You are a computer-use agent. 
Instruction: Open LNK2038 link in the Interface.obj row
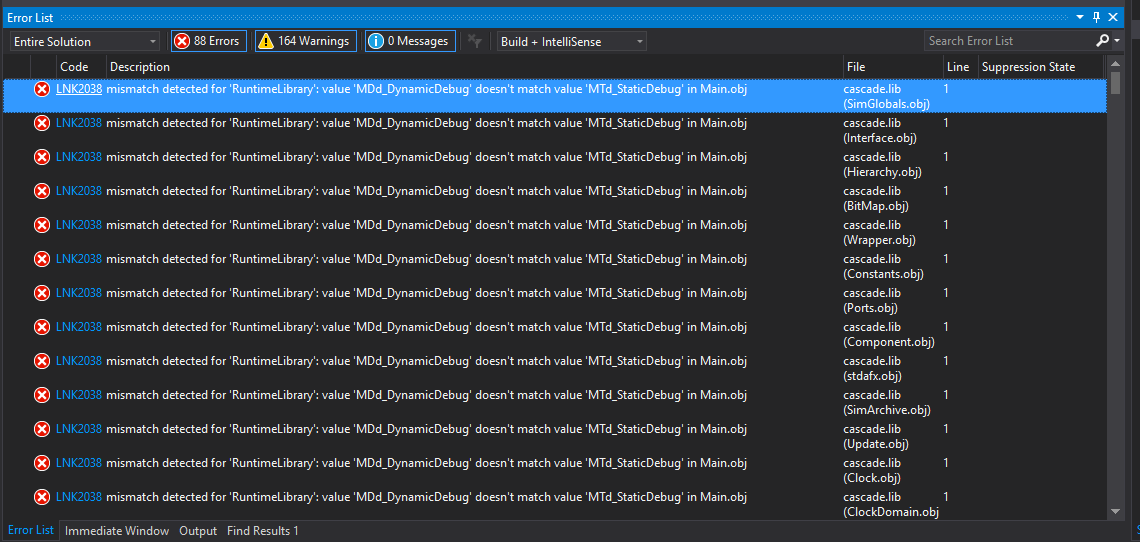(79, 123)
